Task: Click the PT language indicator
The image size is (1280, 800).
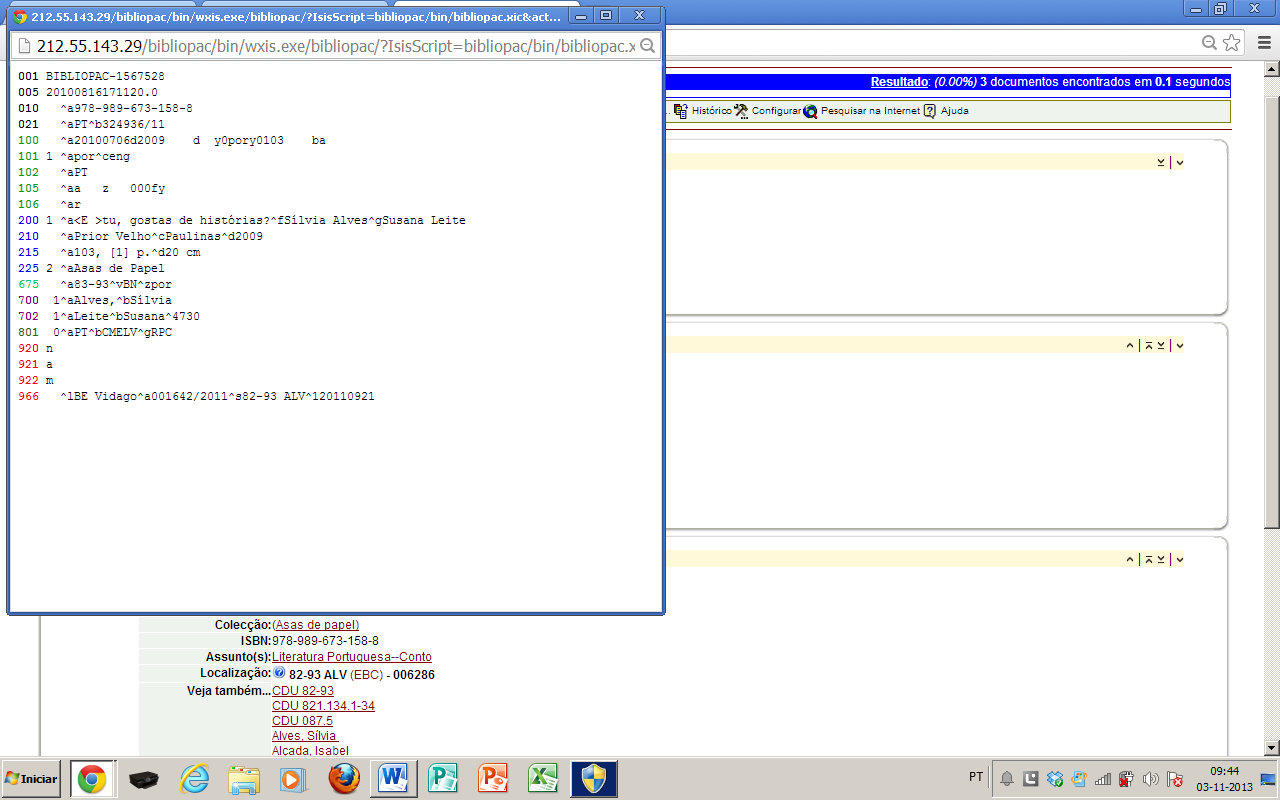Action: tap(976, 778)
